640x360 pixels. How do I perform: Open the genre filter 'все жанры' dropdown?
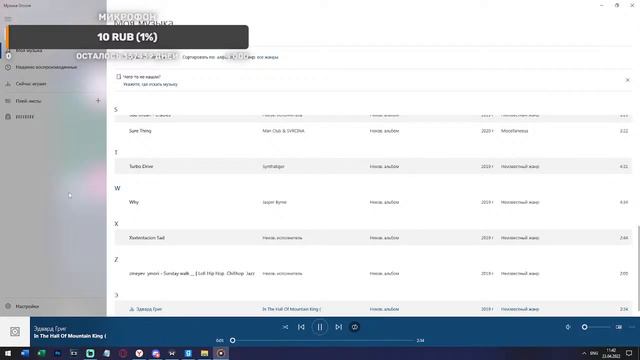(268, 57)
